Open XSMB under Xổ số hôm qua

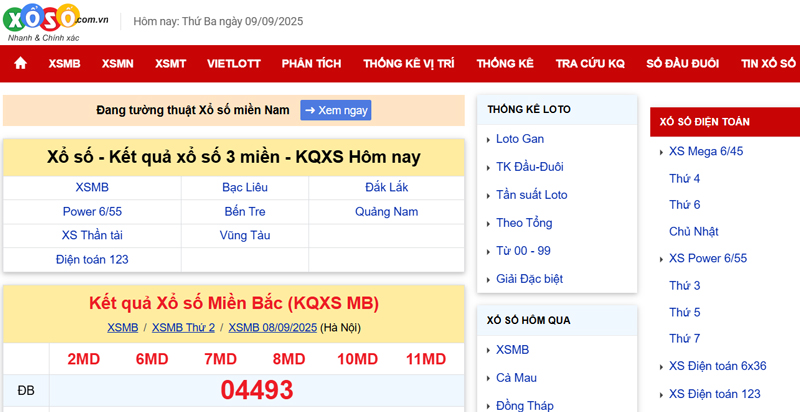(x=513, y=350)
